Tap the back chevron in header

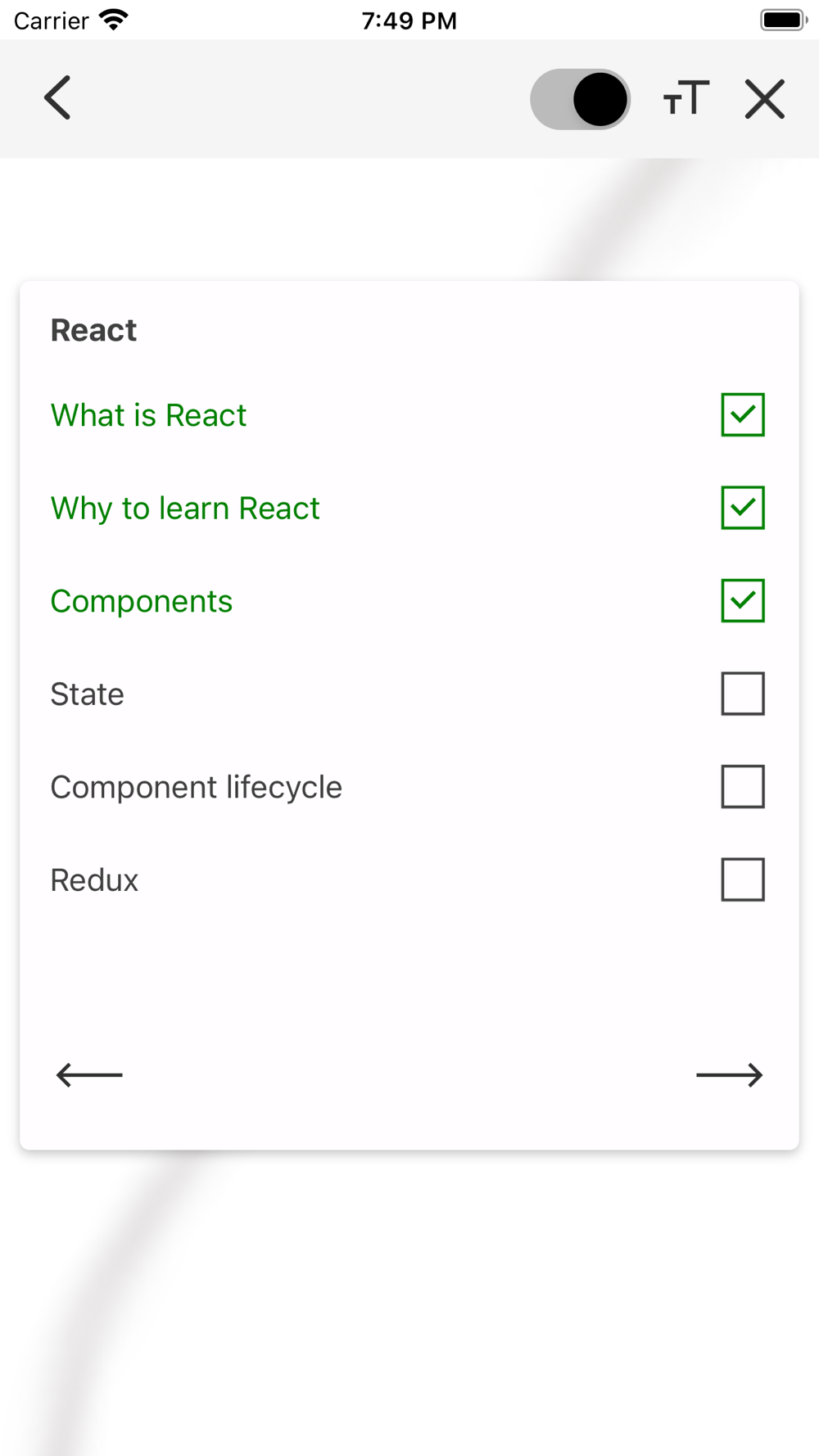coord(57,98)
